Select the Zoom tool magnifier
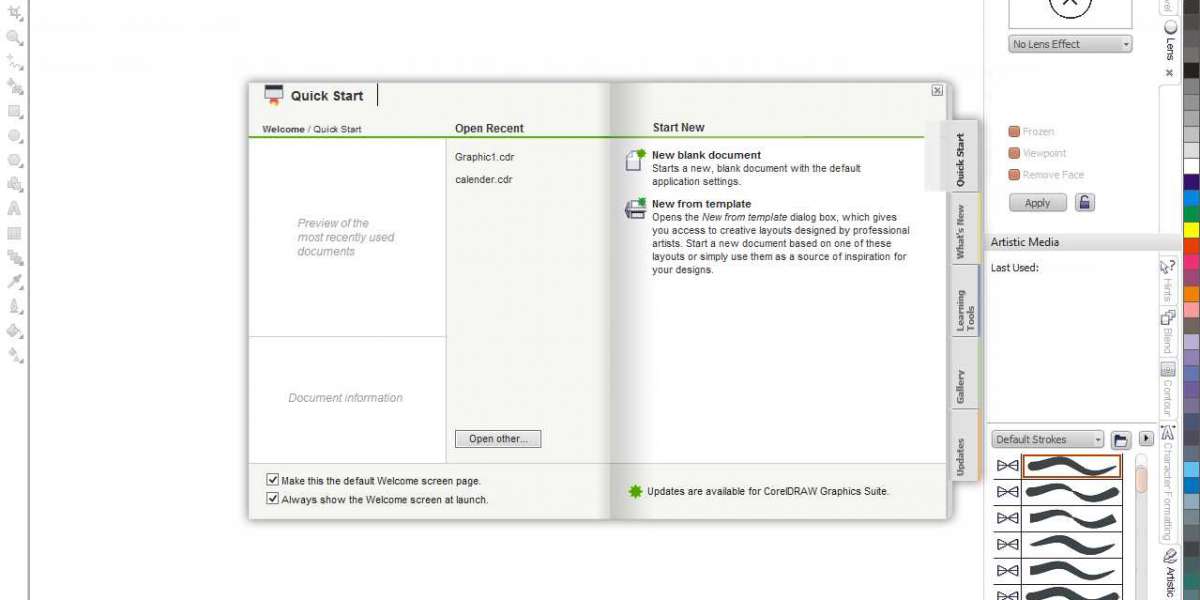The height and width of the screenshot is (600, 1200). (x=15, y=38)
